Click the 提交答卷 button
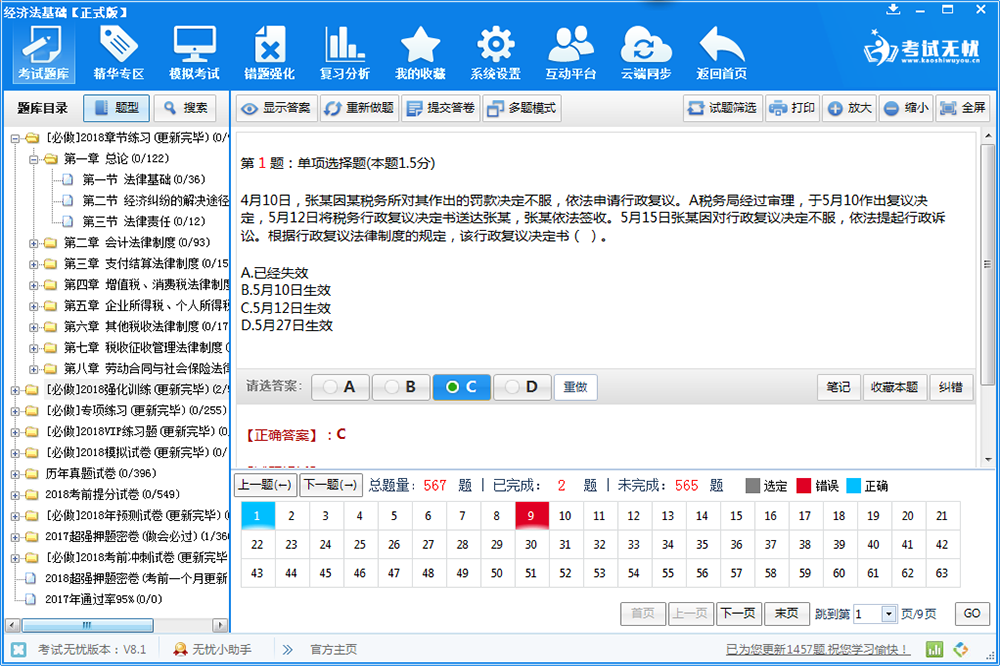This screenshot has width=1000, height=666. pos(440,108)
